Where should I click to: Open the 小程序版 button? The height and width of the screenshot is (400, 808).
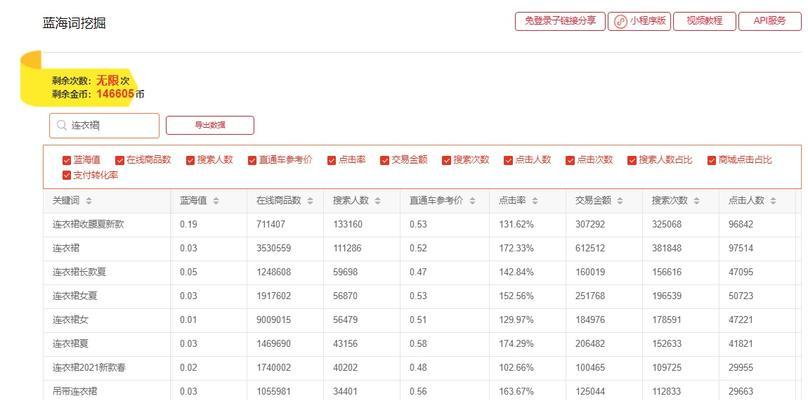[x=639, y=22]
